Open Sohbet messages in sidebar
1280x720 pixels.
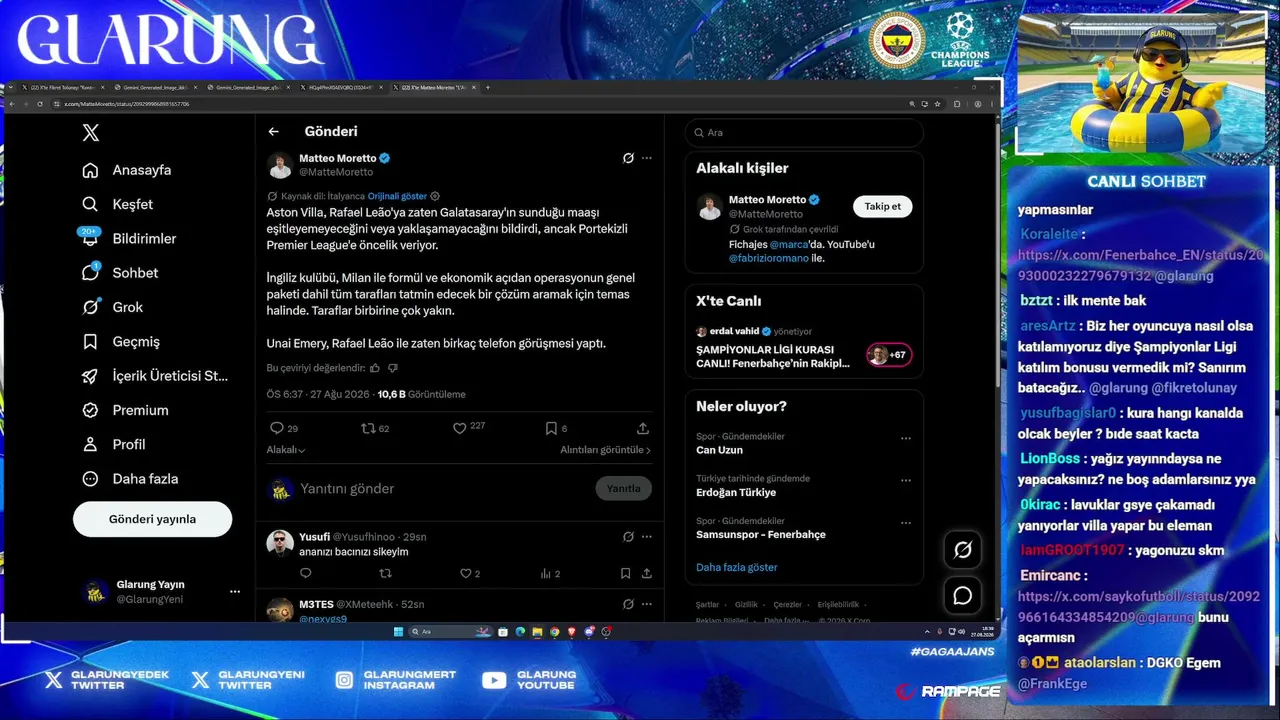coord(121,272)
